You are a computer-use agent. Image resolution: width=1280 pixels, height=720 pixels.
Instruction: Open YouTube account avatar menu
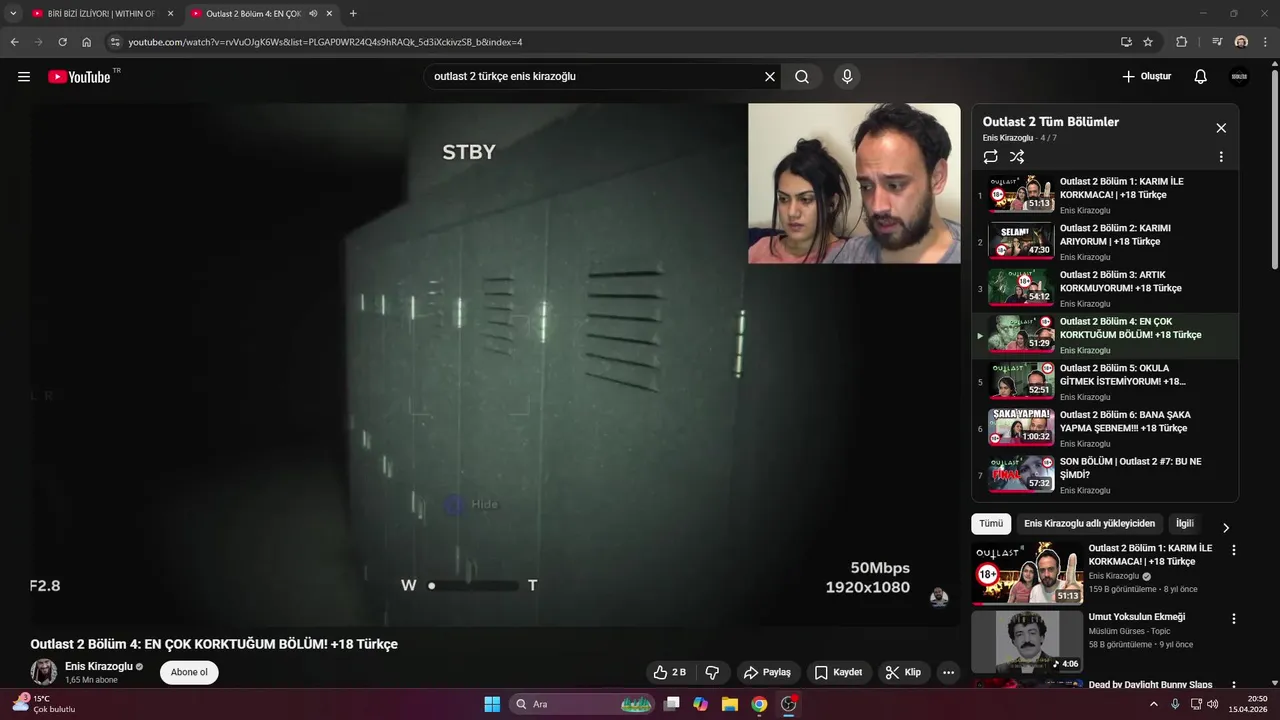tap(1239, 77)
